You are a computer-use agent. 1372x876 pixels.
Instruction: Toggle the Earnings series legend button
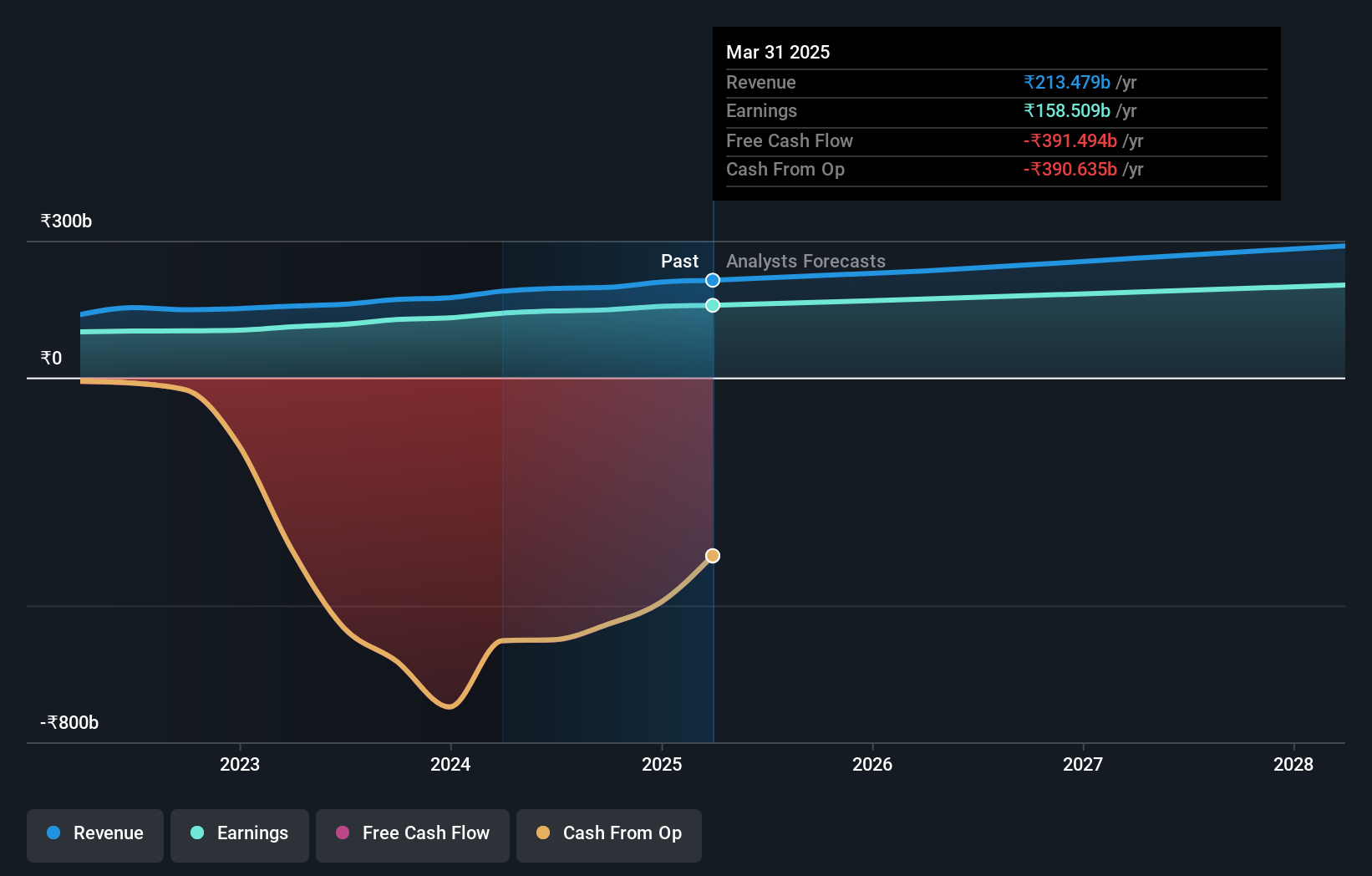(240, 835)
